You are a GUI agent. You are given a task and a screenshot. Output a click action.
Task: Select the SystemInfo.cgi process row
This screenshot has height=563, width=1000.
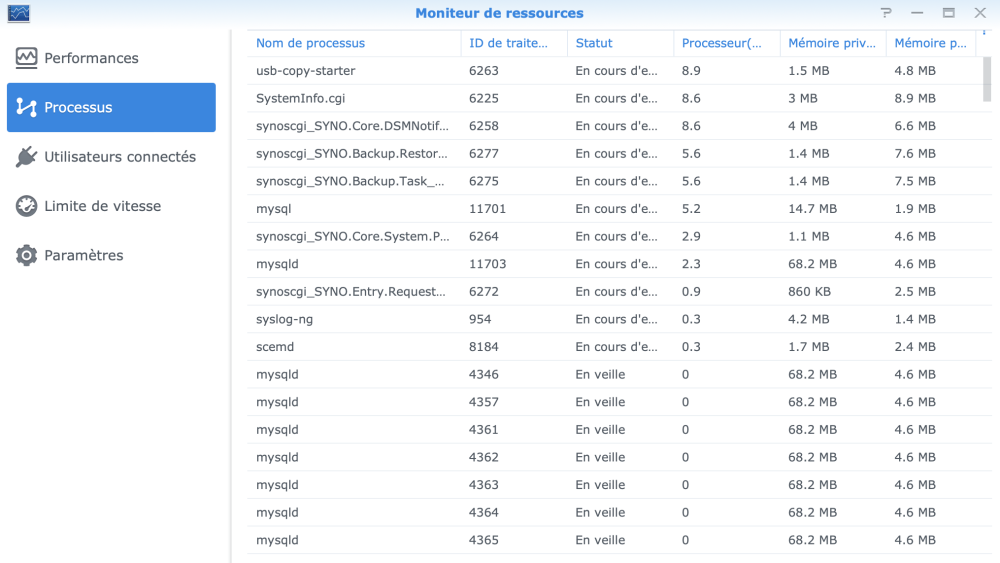pos(301,98)
